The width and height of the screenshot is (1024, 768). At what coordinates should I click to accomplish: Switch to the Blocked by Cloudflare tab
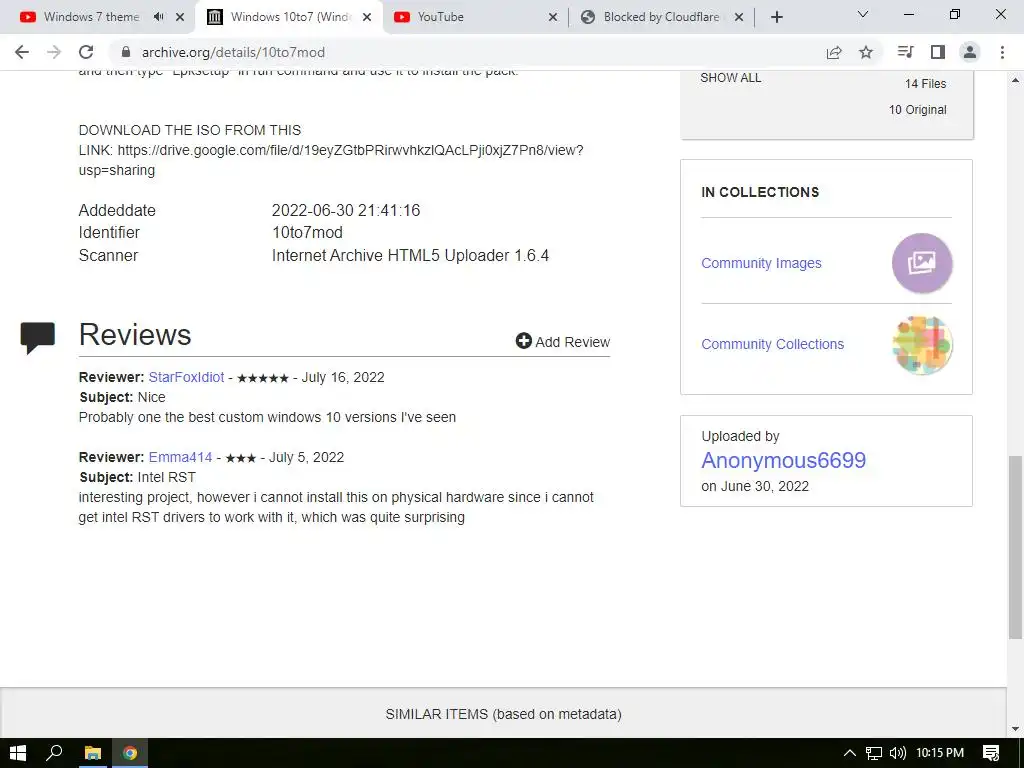tap(661, 17)
